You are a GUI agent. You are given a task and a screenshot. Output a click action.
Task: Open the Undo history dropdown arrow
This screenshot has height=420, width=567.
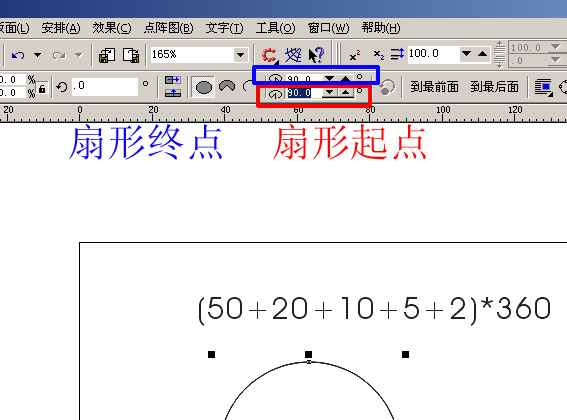tap(37, 55)
